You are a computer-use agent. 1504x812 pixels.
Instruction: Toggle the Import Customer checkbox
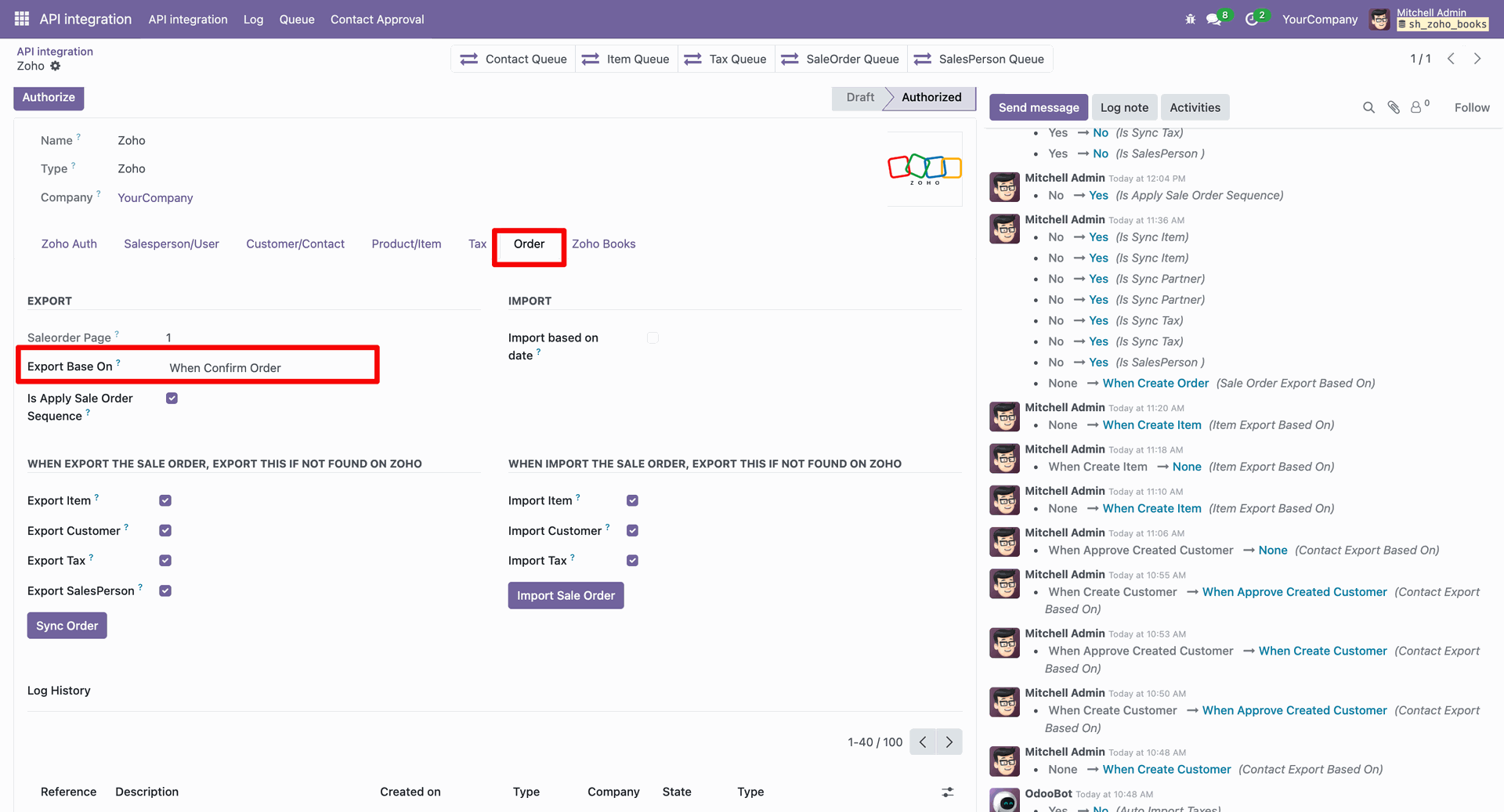tap(632, 530)
